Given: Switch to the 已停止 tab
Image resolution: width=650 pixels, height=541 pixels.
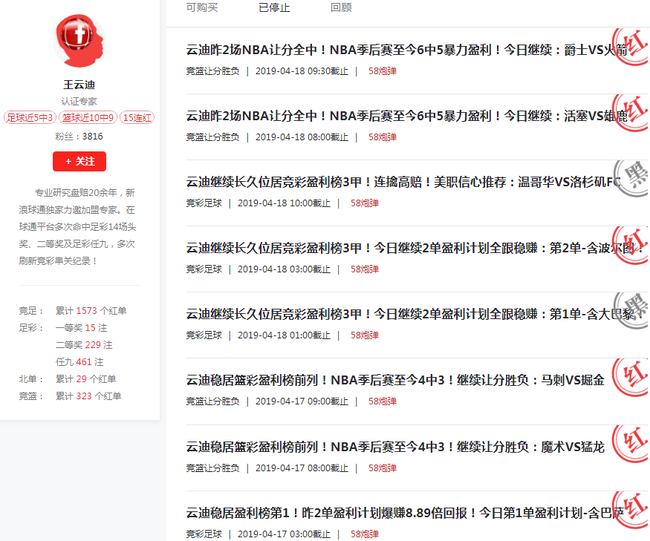Looking at the screenshot, I should (x=274, y=7).
